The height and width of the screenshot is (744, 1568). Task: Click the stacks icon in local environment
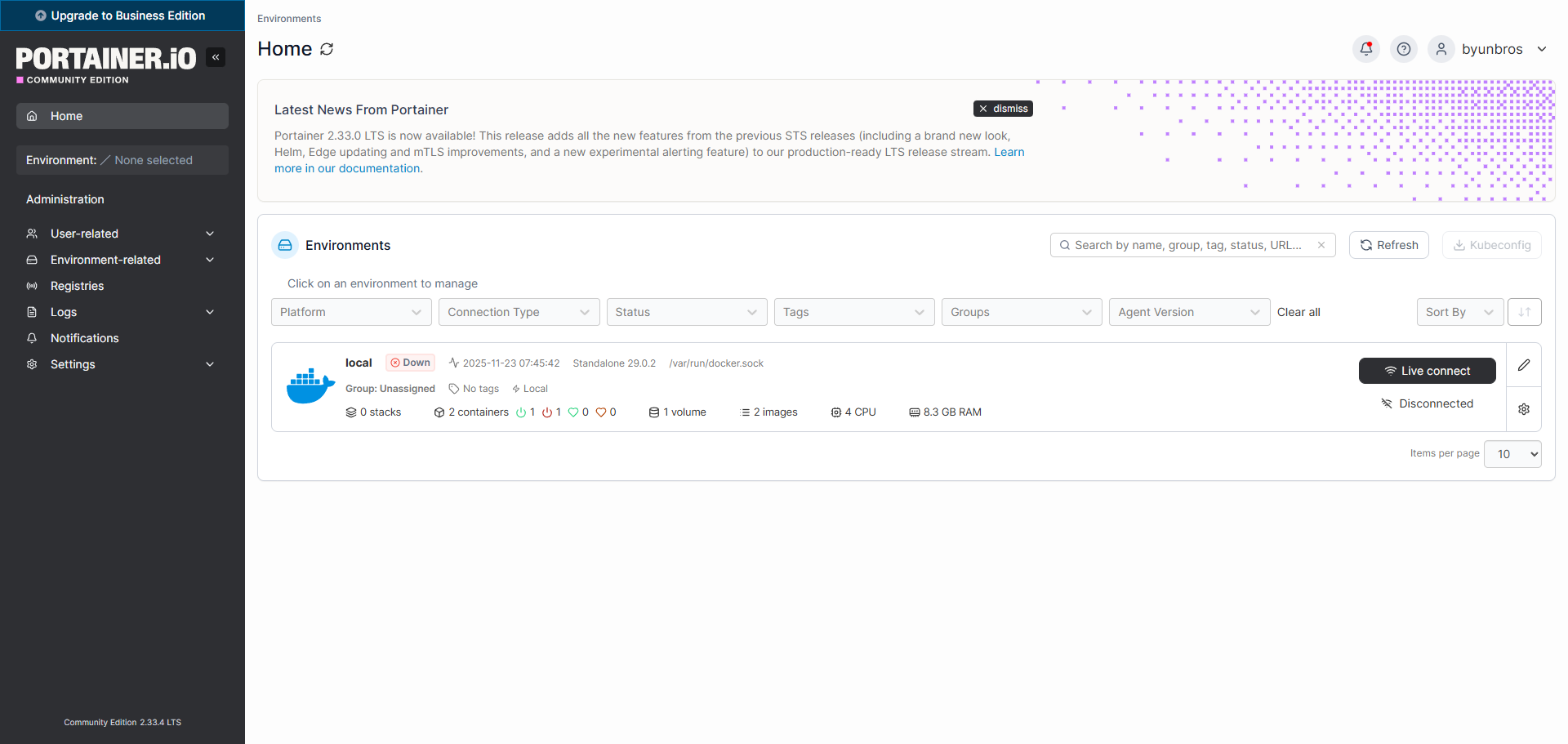pyautogui.click(x=351, y=412)
